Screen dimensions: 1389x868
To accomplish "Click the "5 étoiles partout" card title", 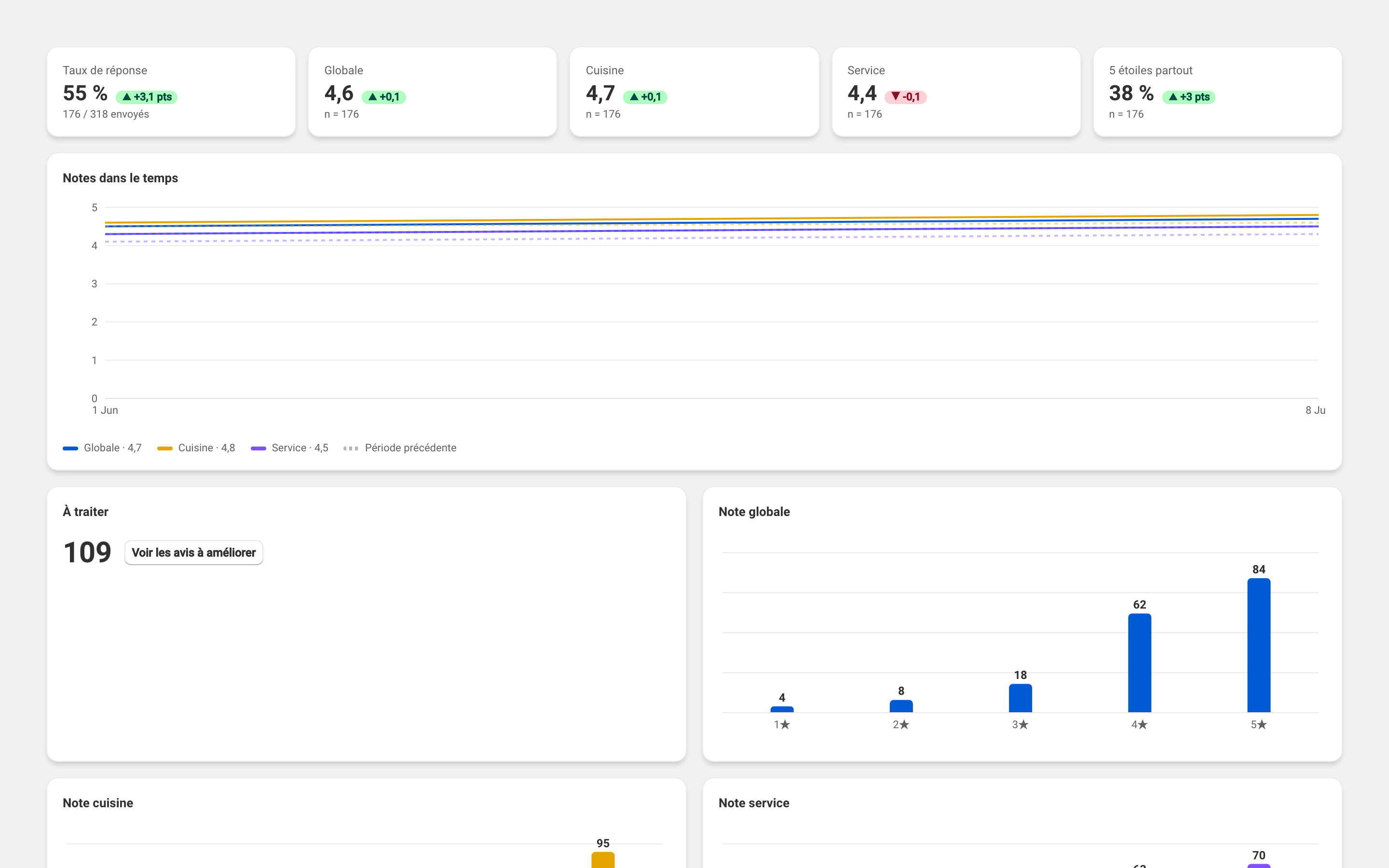I will (x=1151, y=70).
